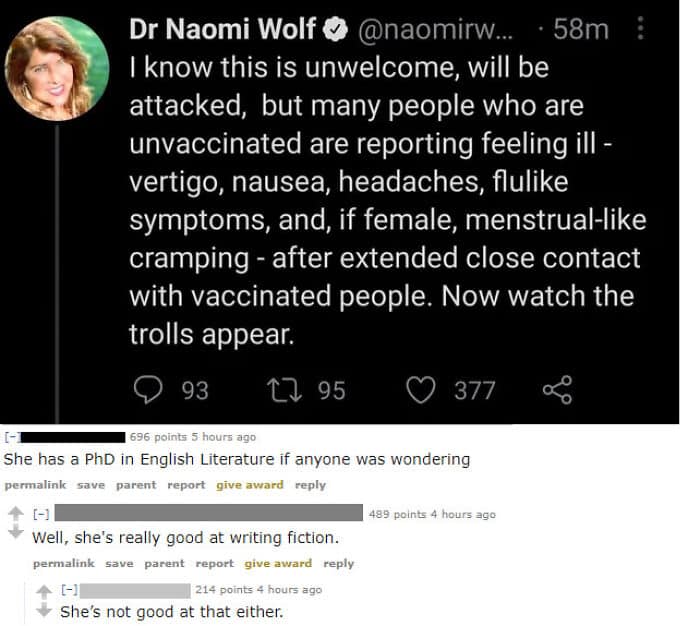
Task: Collapse the "writing fiction" comment with [-]
Action: (42, 515)
